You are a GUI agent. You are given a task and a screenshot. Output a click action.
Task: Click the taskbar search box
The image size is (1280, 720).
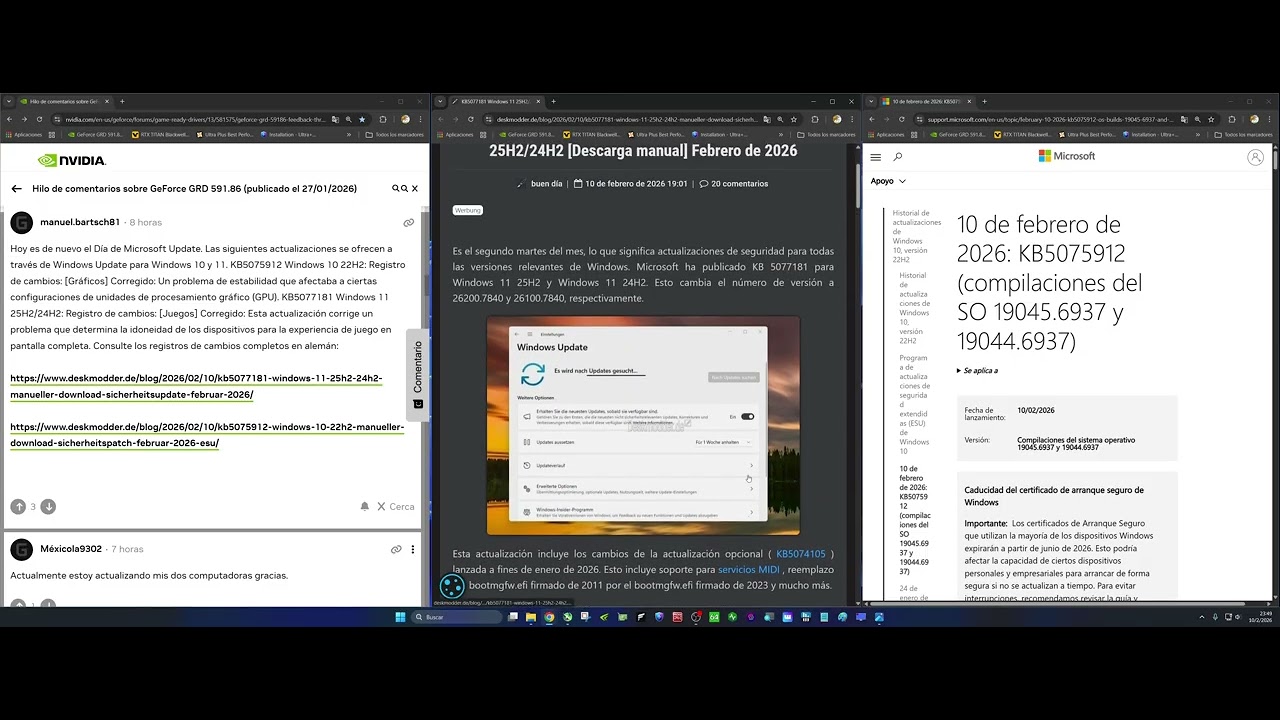coord(457,617)
